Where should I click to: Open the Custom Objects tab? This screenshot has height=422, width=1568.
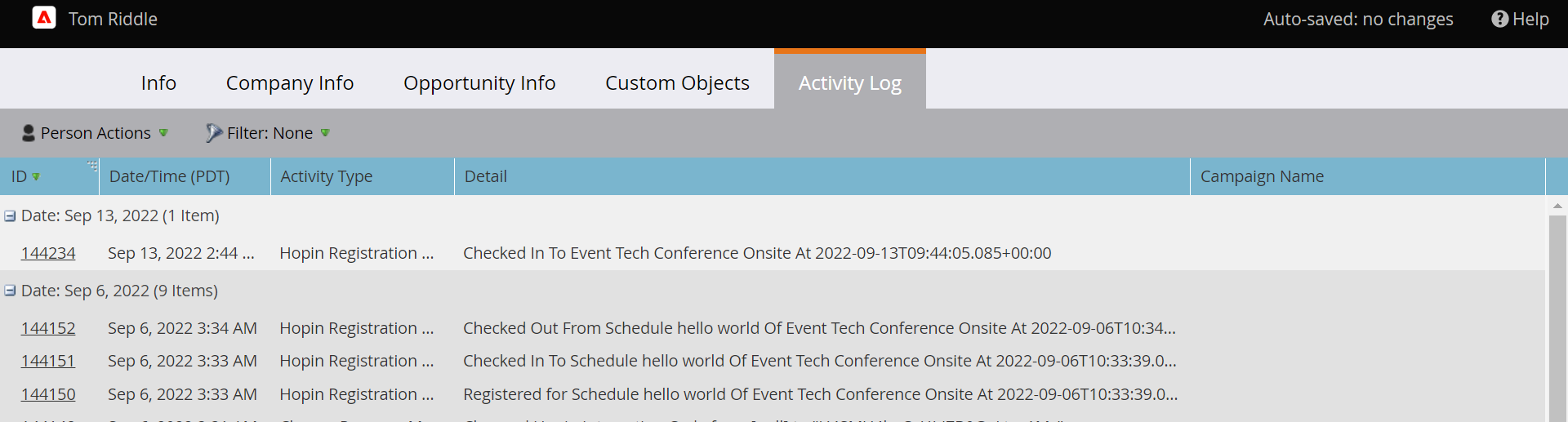(677, 82)
